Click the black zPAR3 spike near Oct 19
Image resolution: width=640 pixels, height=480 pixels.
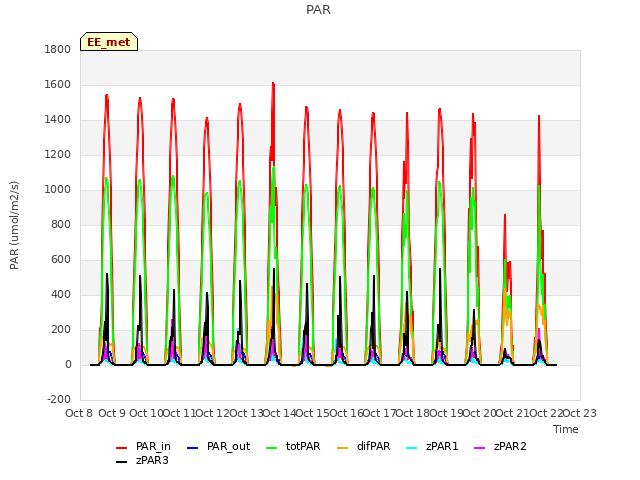coord(440,269)
